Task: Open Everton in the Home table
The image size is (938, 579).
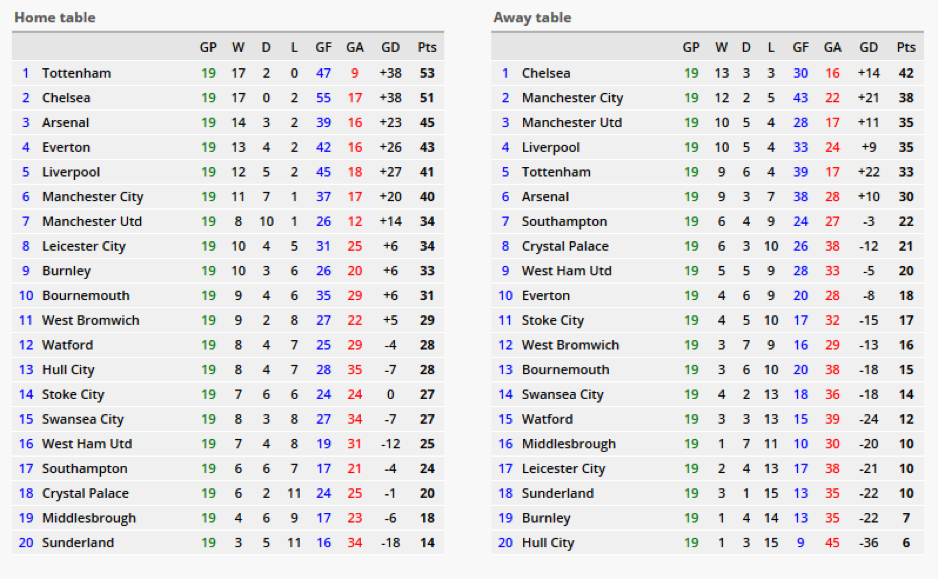Action: pos(66,147)
